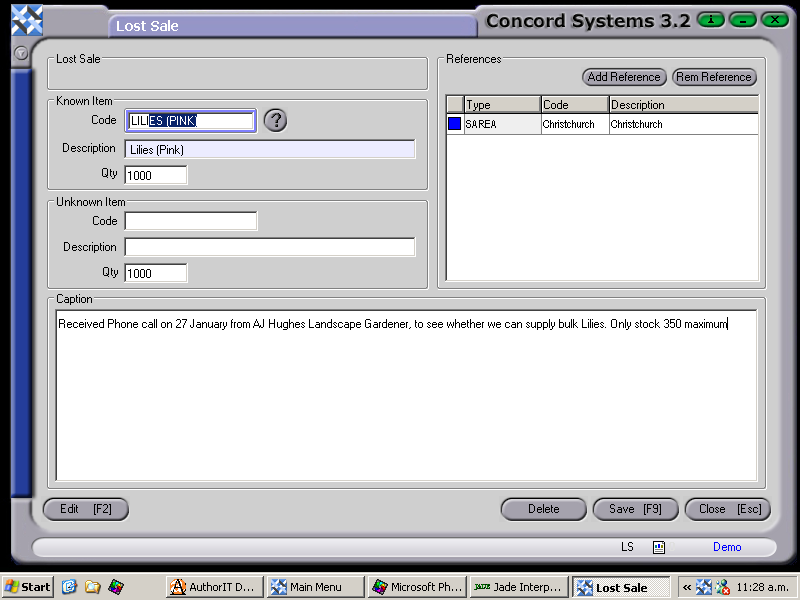Select the Christchurch SAREA reference row
The image size is (800, 600).
[x=600, y=123]
